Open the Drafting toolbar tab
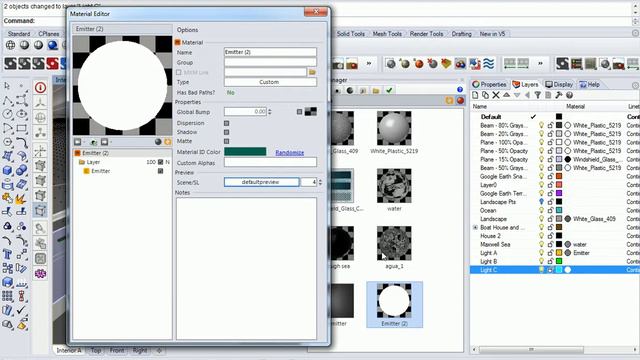The height and width of the screenshot is (360, 640). click(x=461, y=34)
